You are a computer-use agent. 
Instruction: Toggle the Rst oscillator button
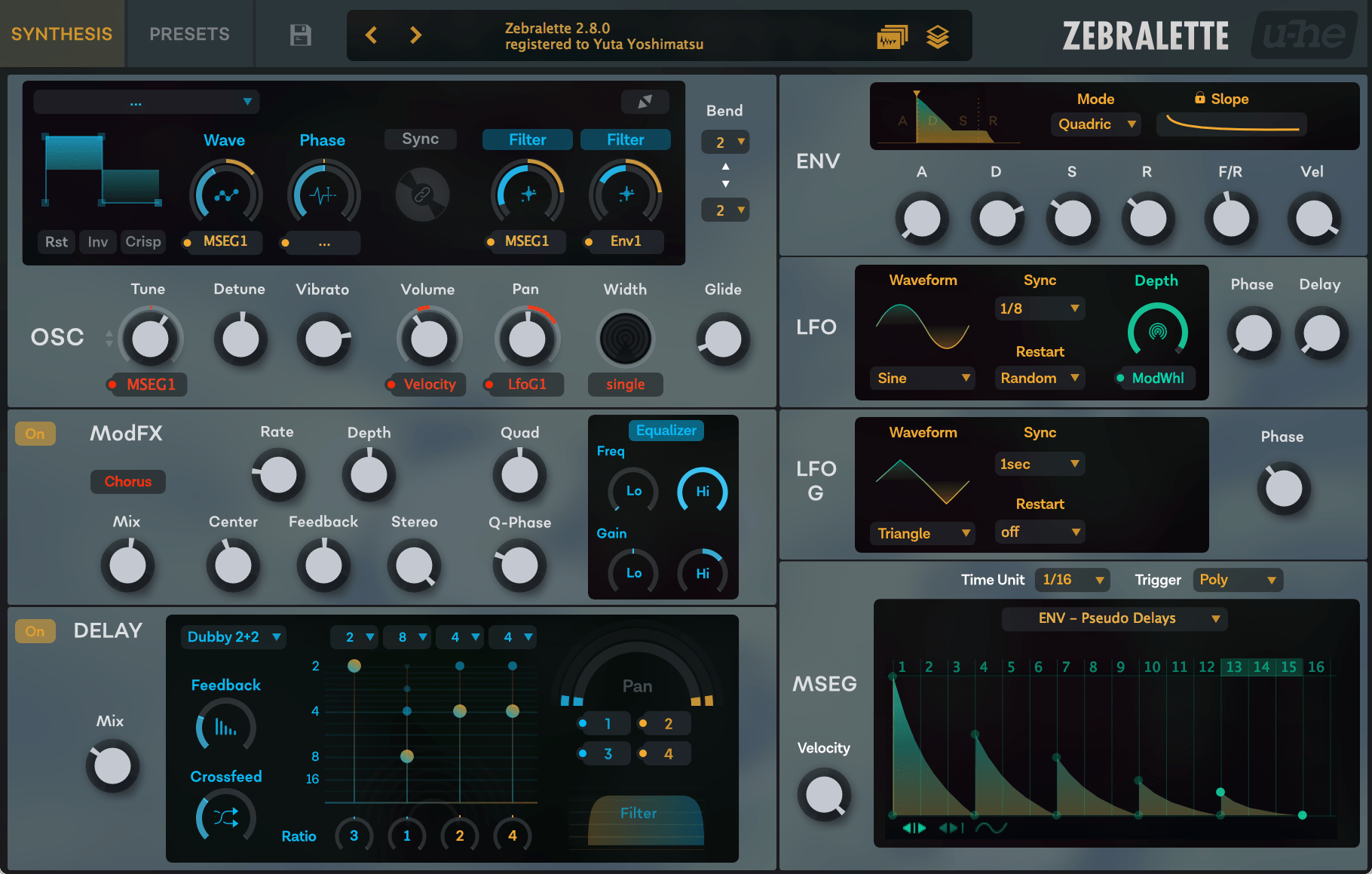point(57,242)
